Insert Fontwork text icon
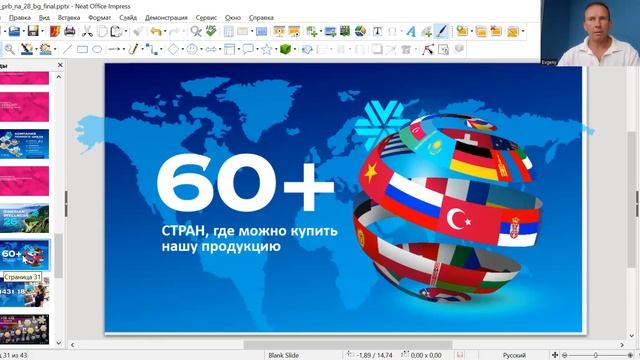The image size is (640, 360). pyautogui.click(x=411, y=31)
